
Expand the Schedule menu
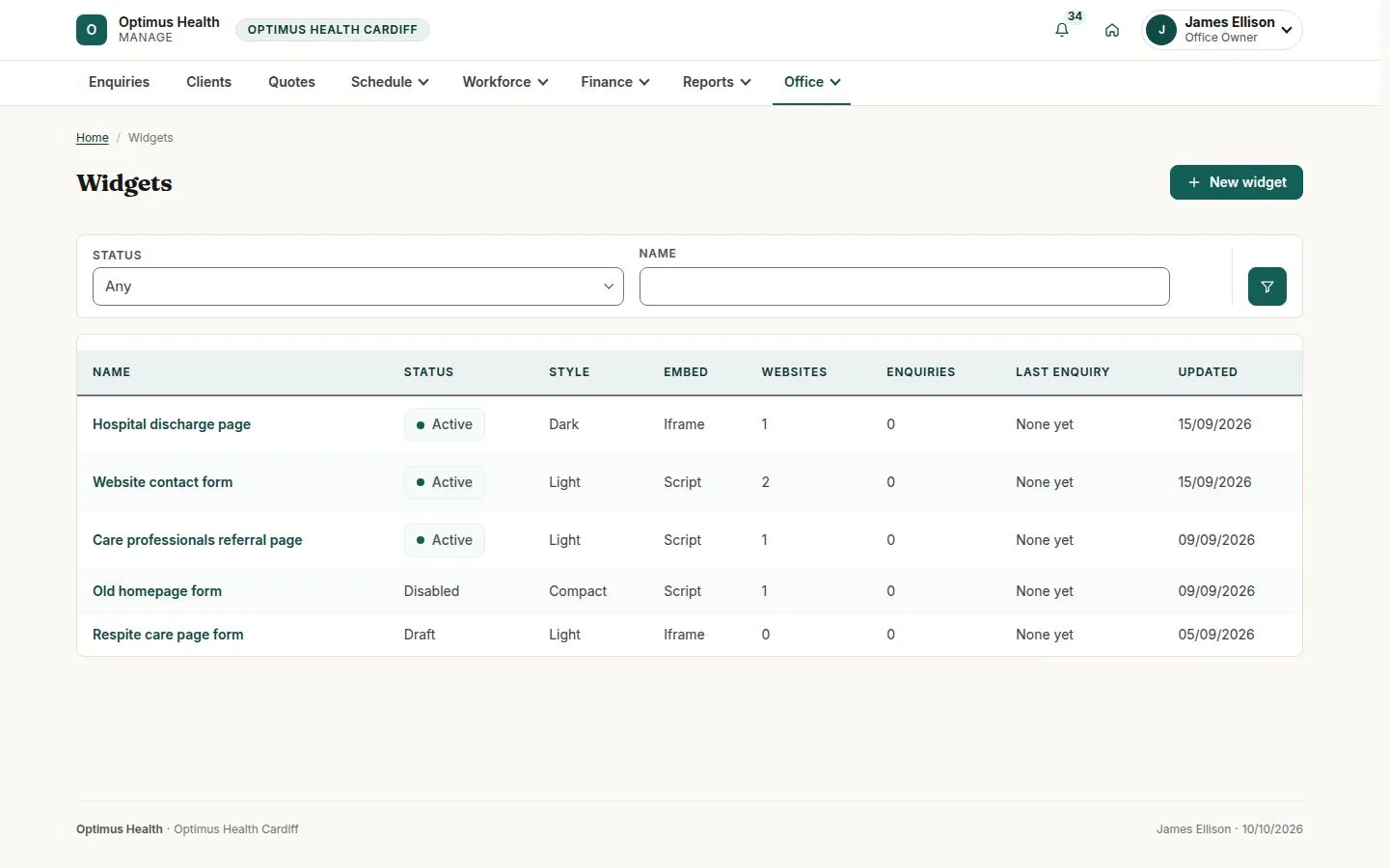tap(390, 82)
